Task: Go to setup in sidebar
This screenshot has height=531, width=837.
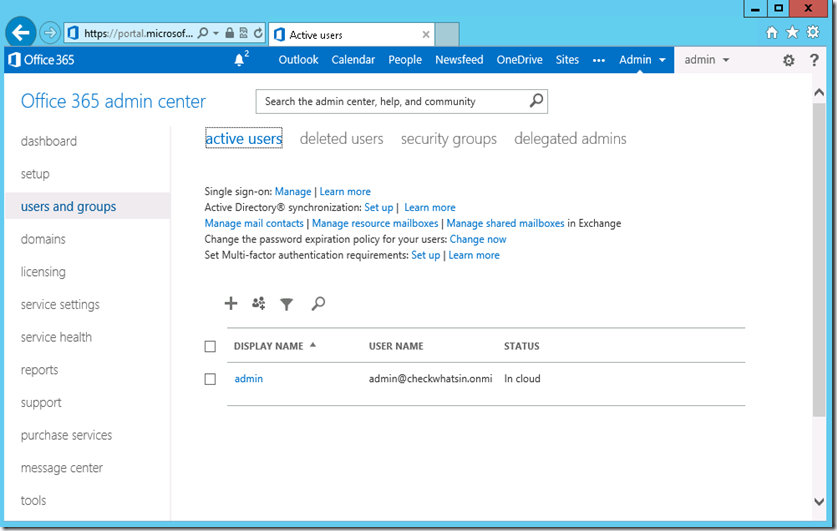Action: (x=35, y=174)
